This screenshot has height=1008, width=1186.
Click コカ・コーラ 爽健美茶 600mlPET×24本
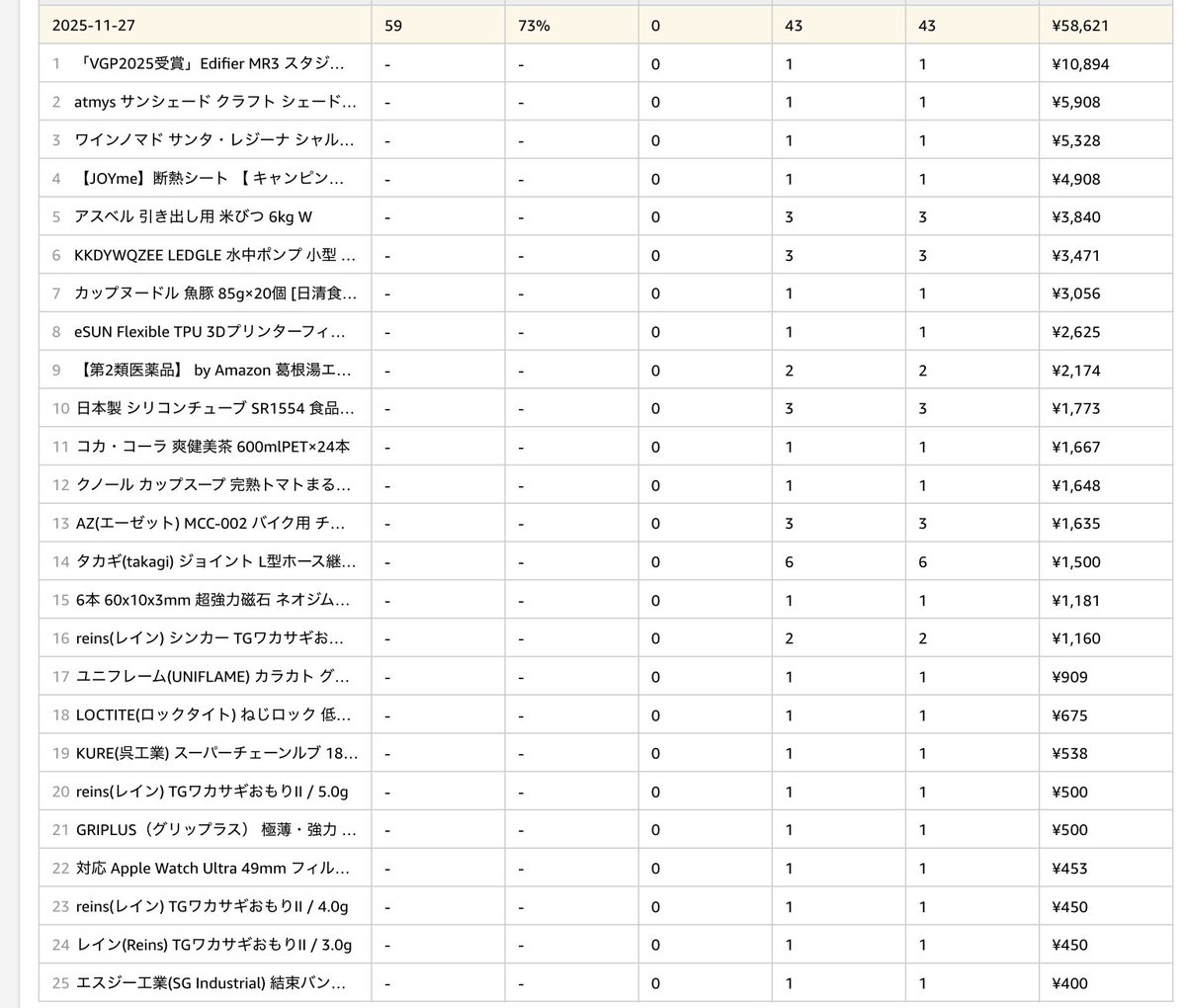[212, 447]
